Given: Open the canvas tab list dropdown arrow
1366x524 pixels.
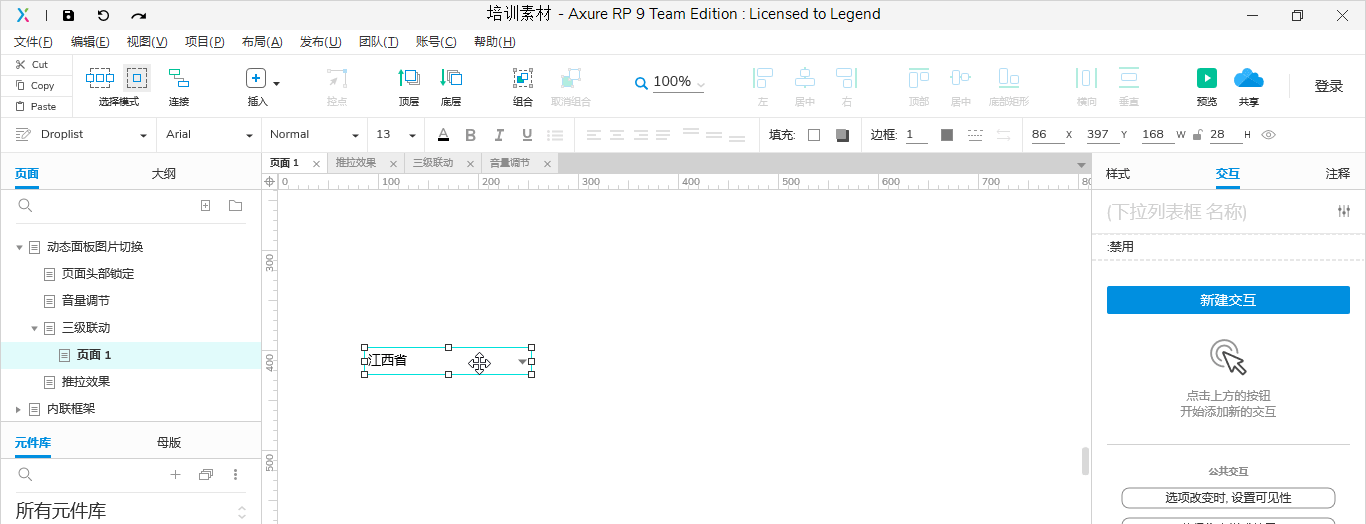Looking at the screenshot, I should coord(1081,164).
